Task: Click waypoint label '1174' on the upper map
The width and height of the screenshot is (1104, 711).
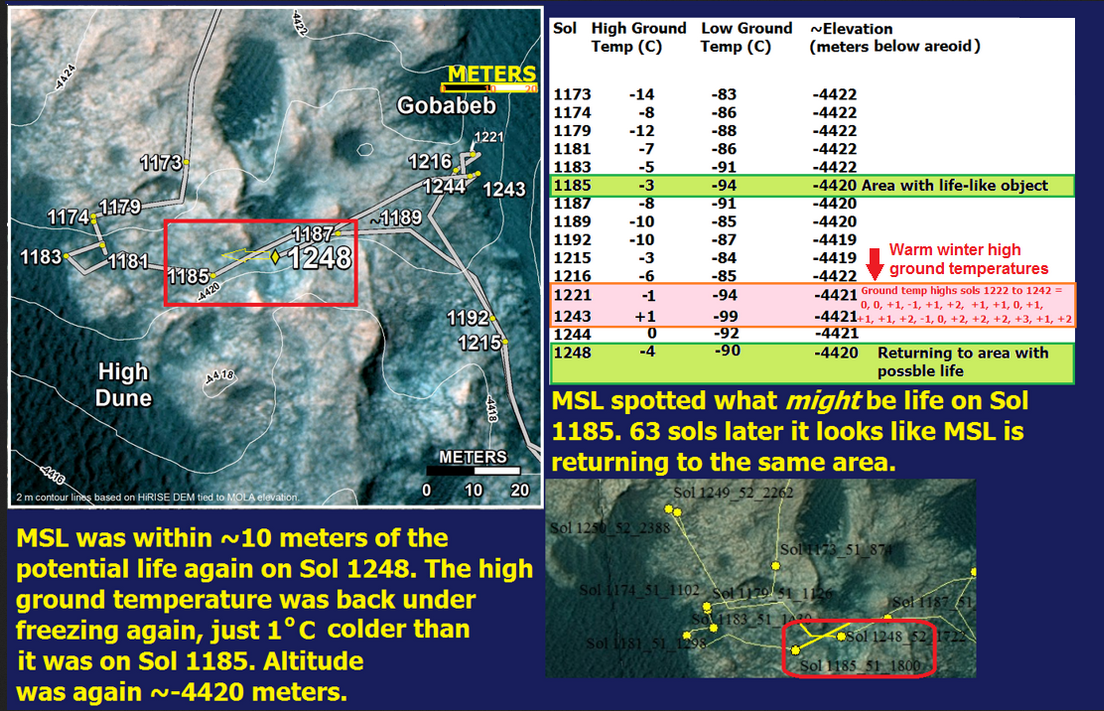Action: [68, 217]
